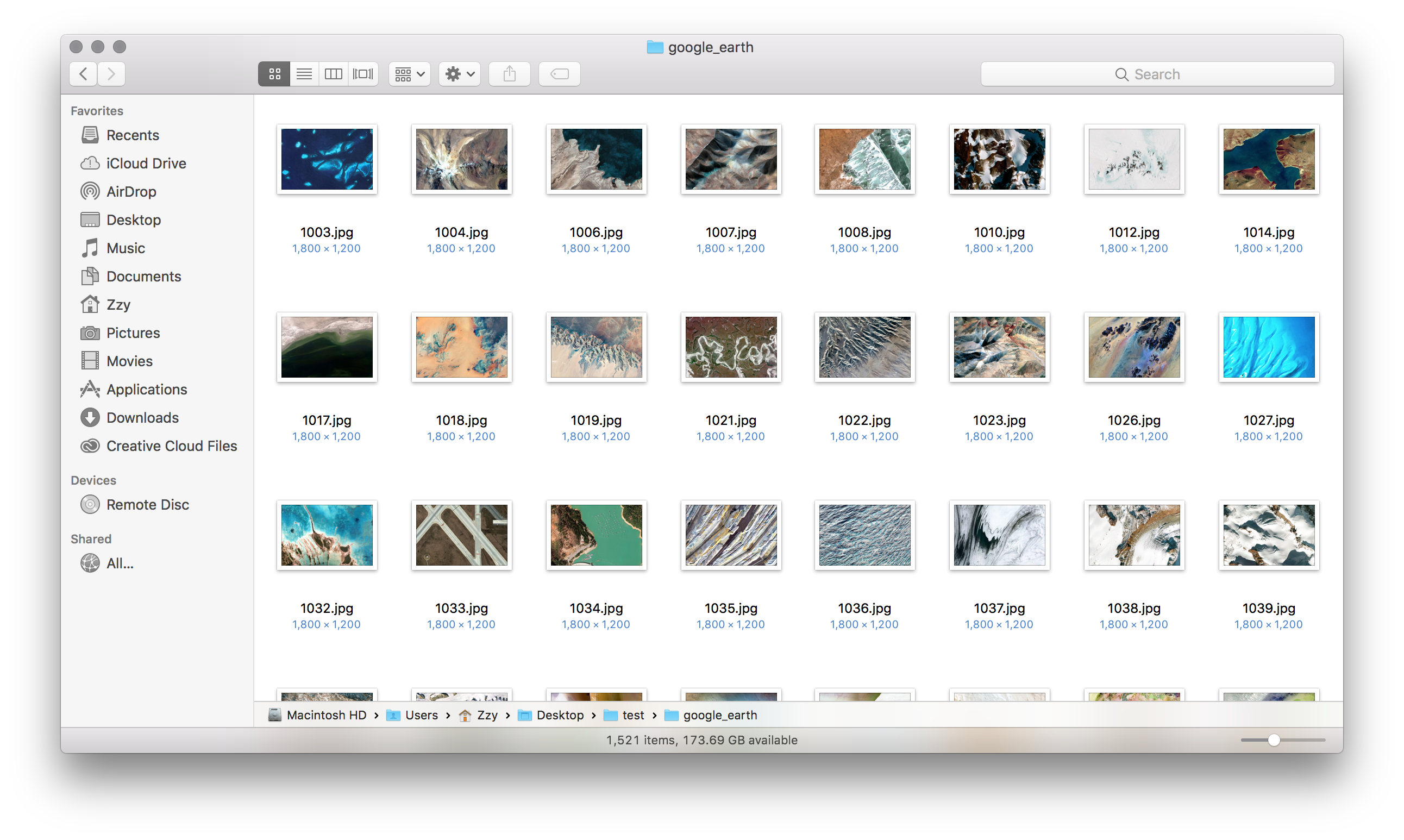Click the google_earth folder icon in title bar
Image resolution: width=1404 pixels, height=840 pixels.
click(655, 47)
